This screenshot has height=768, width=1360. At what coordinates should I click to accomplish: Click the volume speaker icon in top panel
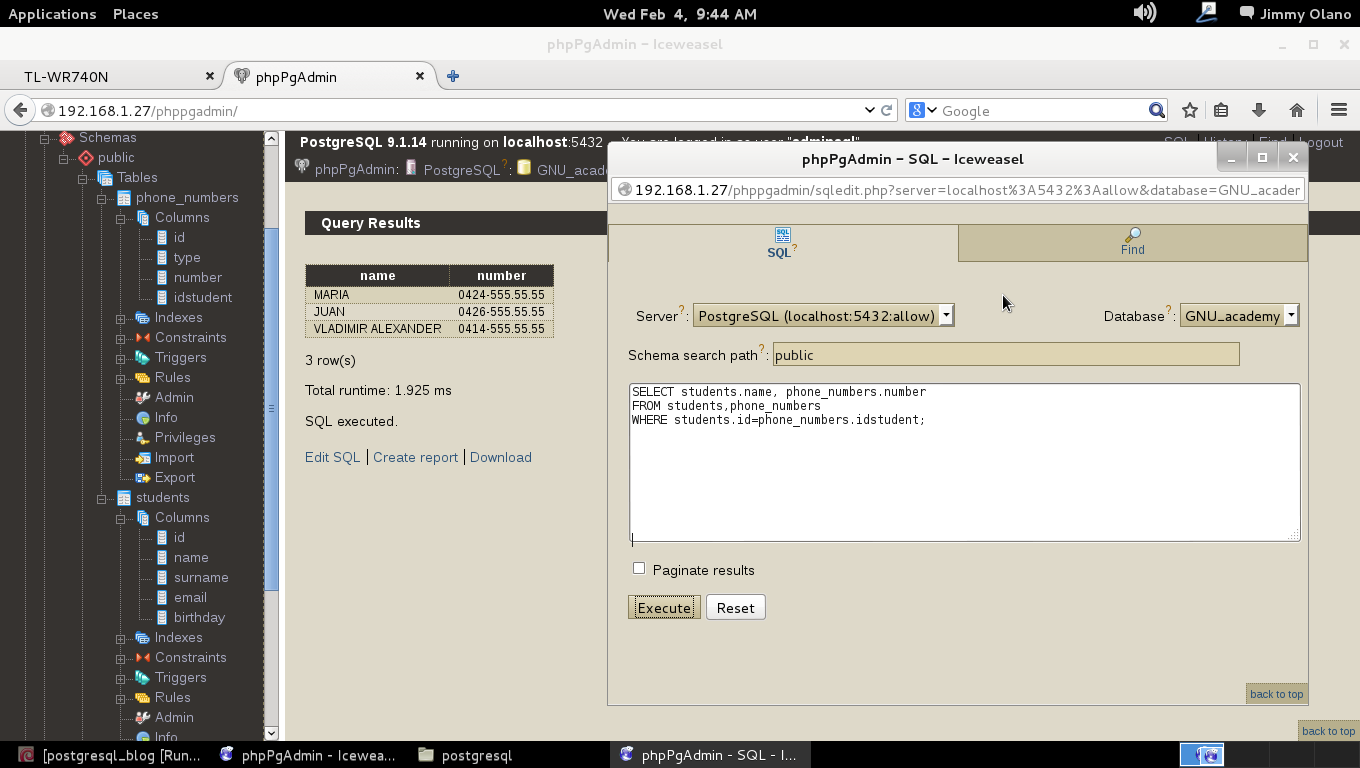tap(1144, 13)
